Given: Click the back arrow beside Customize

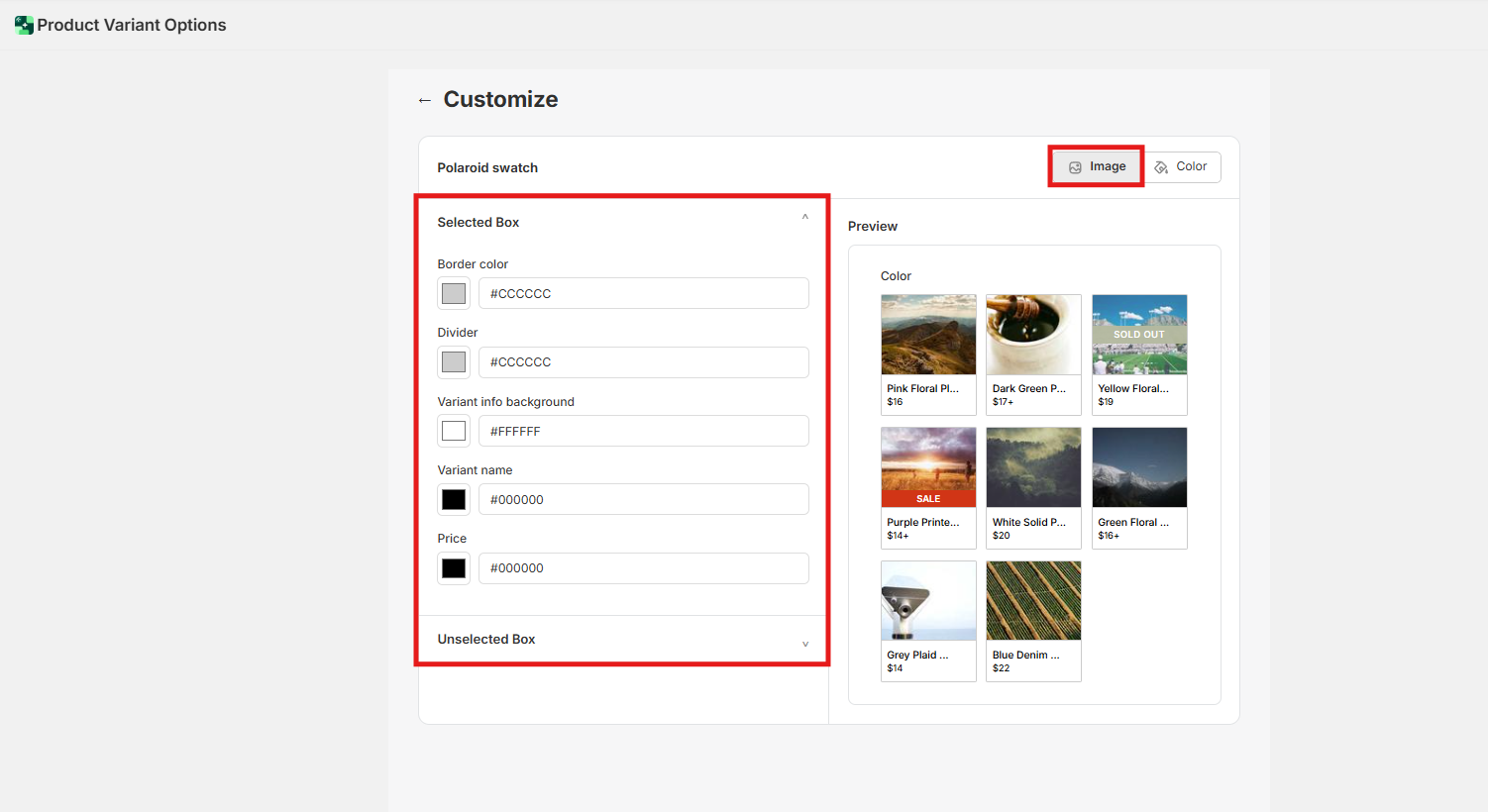Looking at the screenshot, I should pyautogui.click(x=425, y=100).
